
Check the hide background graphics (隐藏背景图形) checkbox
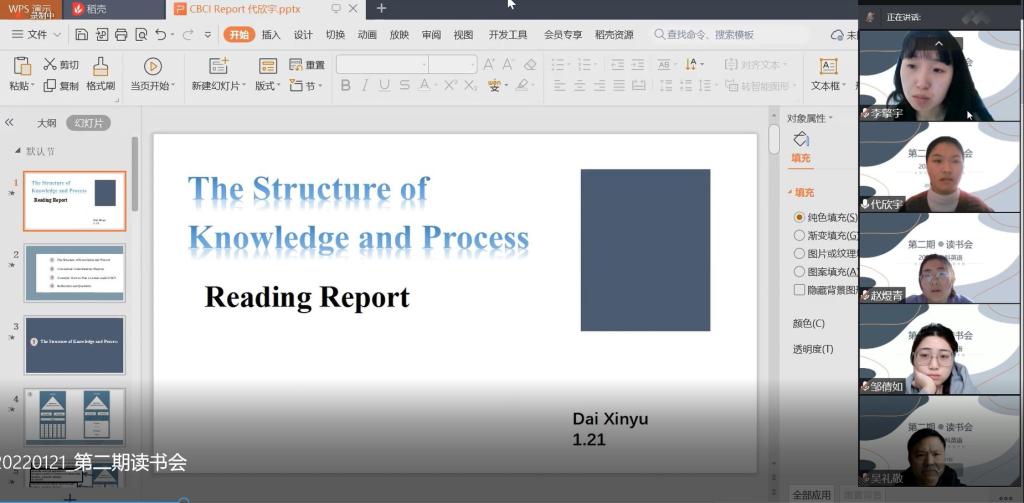[x=799, y=290]
